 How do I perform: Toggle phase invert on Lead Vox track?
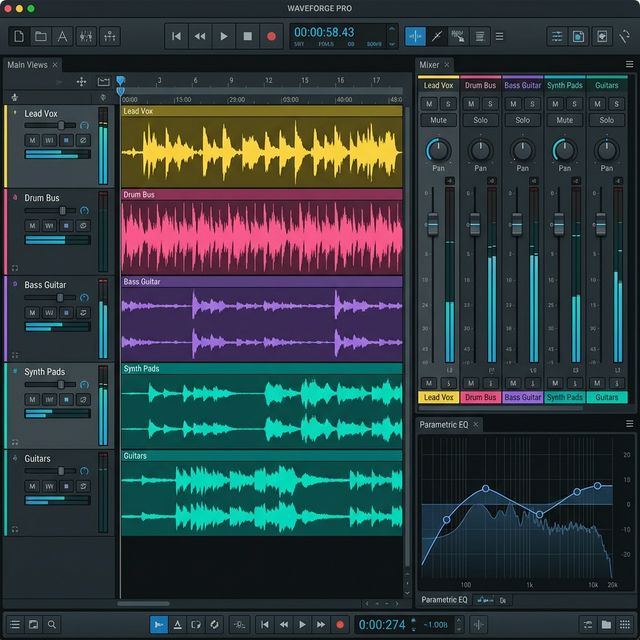(x=83, y=140)
